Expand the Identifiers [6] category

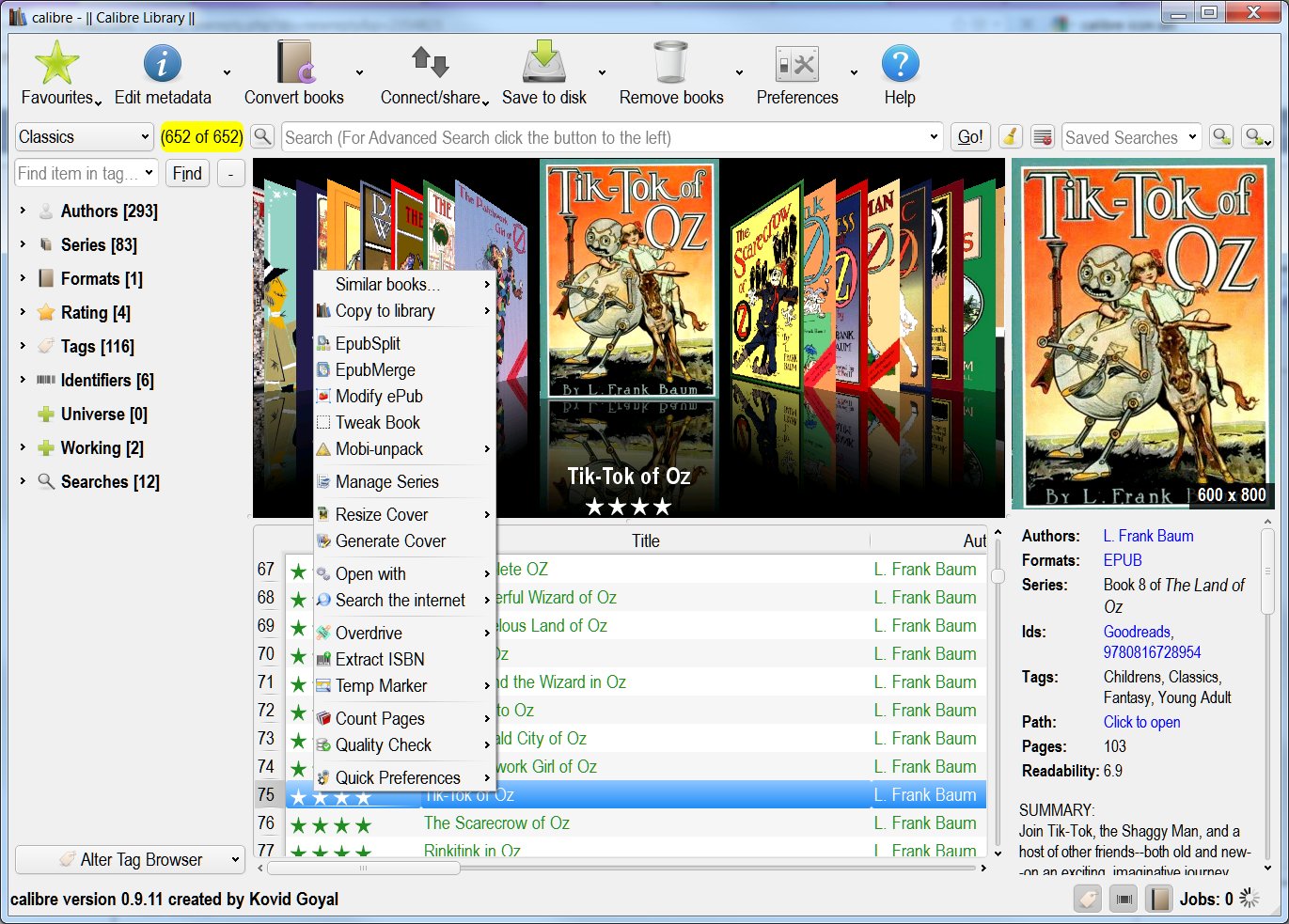23,380
